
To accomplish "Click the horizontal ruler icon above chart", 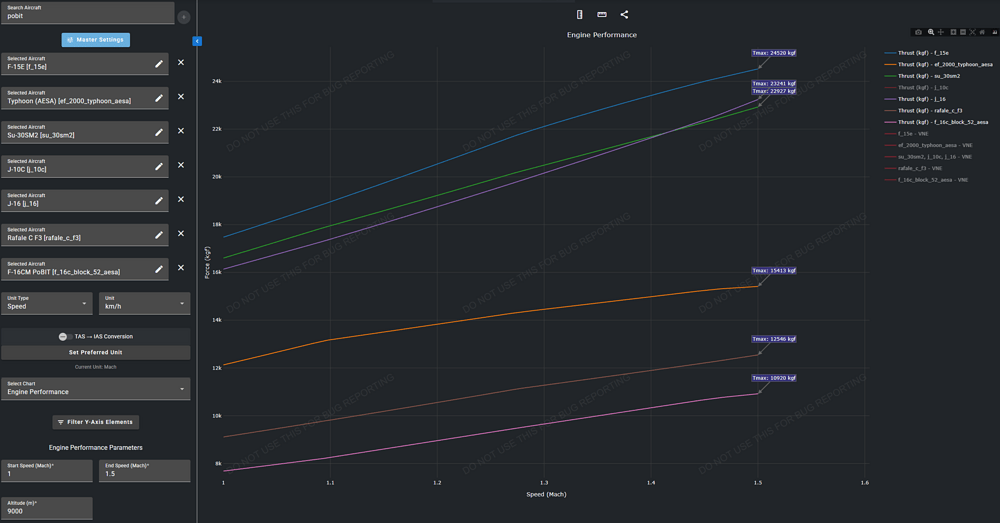I will (601, 14).
